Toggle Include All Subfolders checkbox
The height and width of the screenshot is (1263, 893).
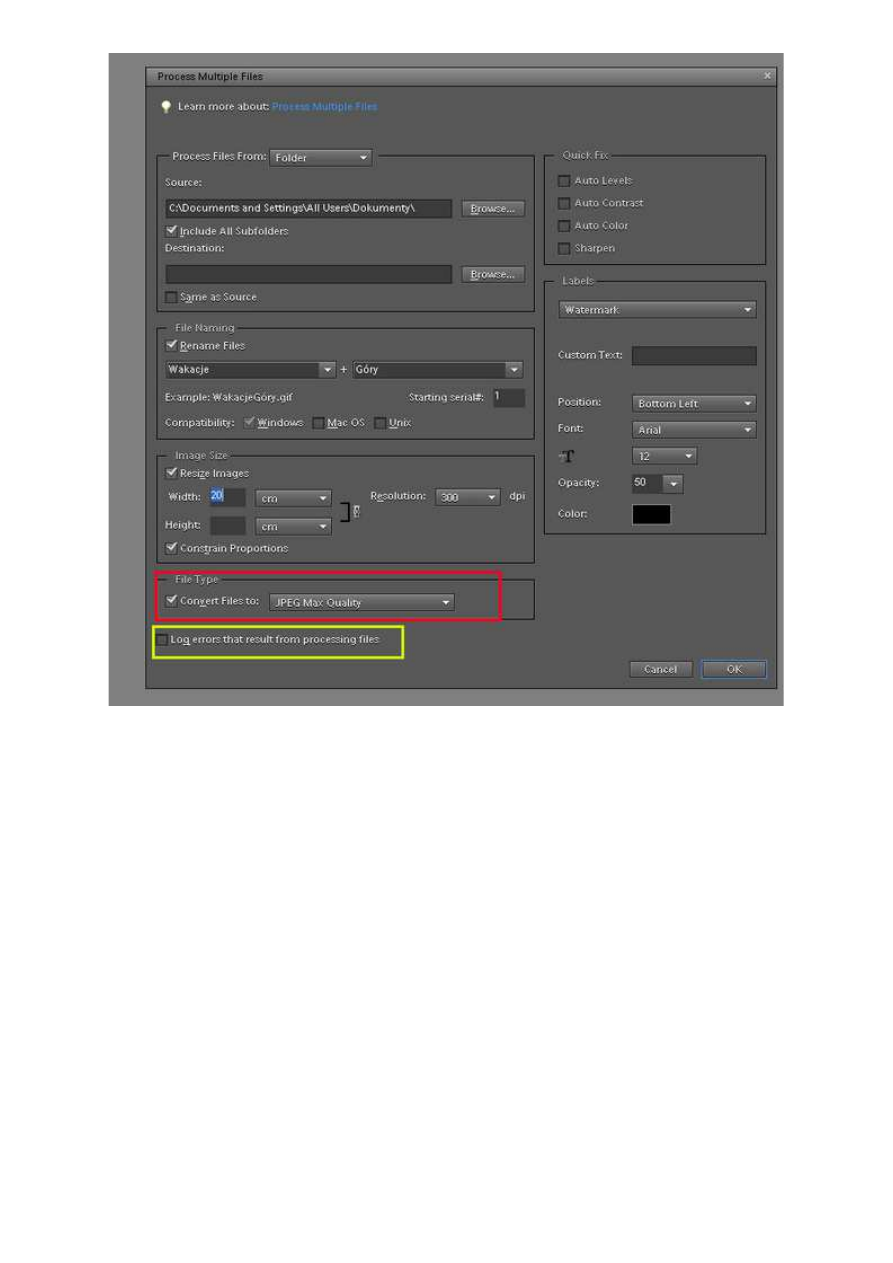tap(172, 231)
